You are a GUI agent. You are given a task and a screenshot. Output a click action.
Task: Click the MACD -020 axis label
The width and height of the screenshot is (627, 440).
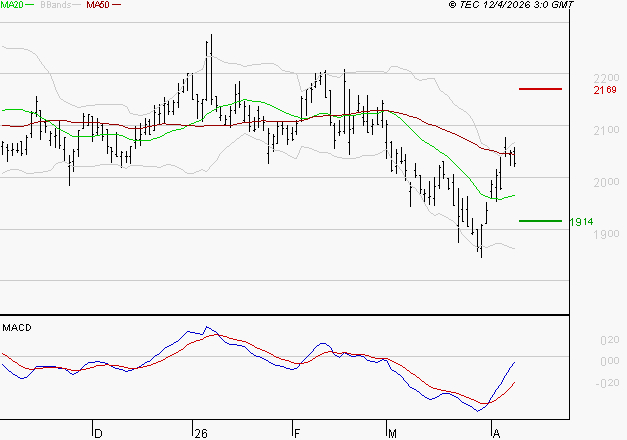[x=607, y=383]
